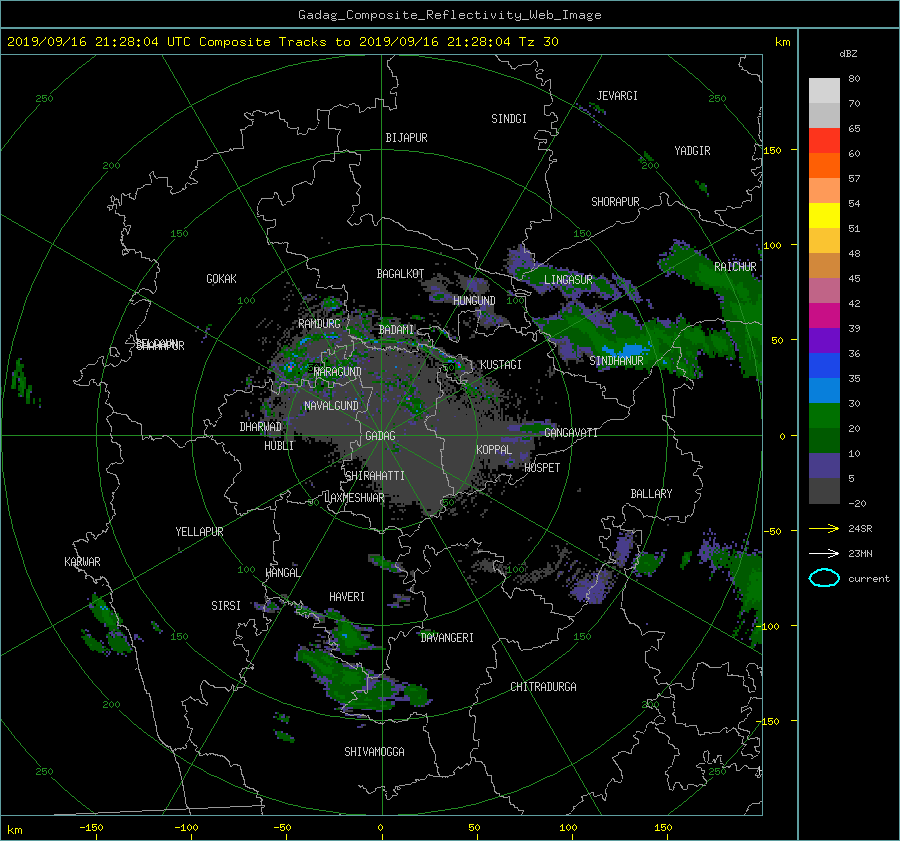The image size is (900, 841).
Task: Click the SHIVAMOGGA label
Action: pos(374,752)
